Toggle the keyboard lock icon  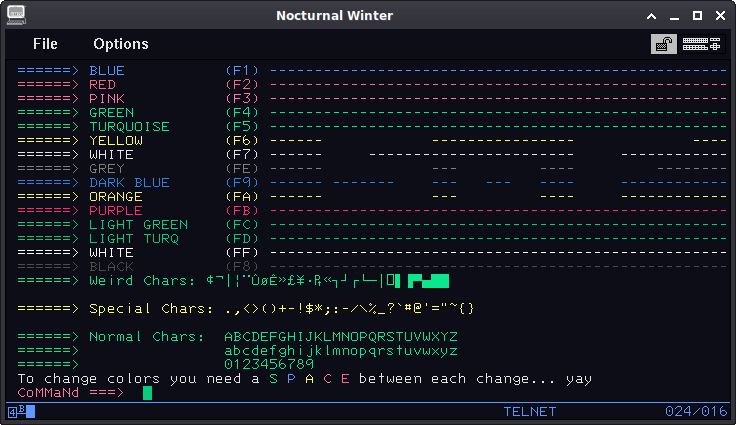click(664, 44)
